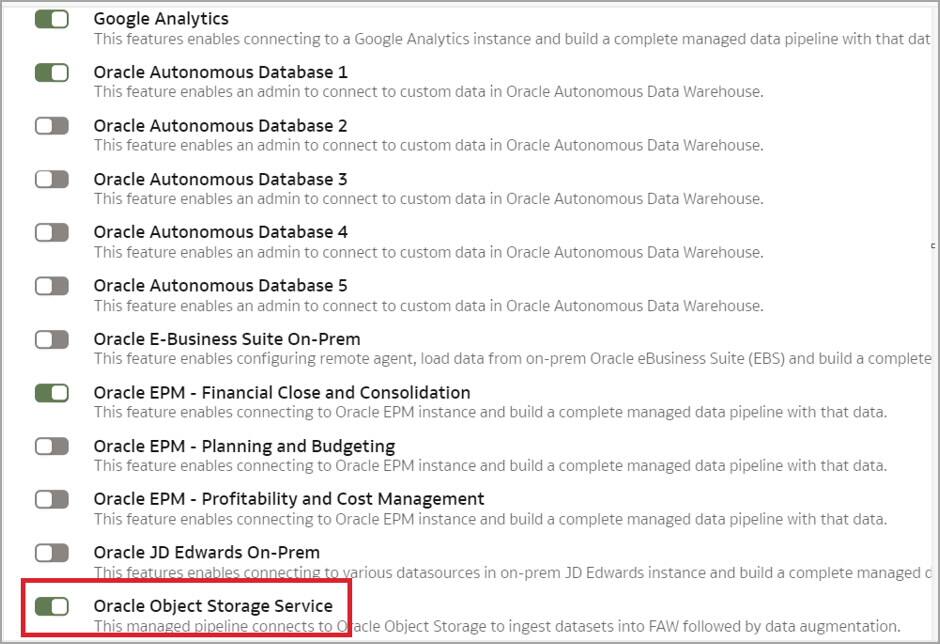The image size is (940, 644).
Task: Click the Google Analytics feature title text
Action: [161, 19]
